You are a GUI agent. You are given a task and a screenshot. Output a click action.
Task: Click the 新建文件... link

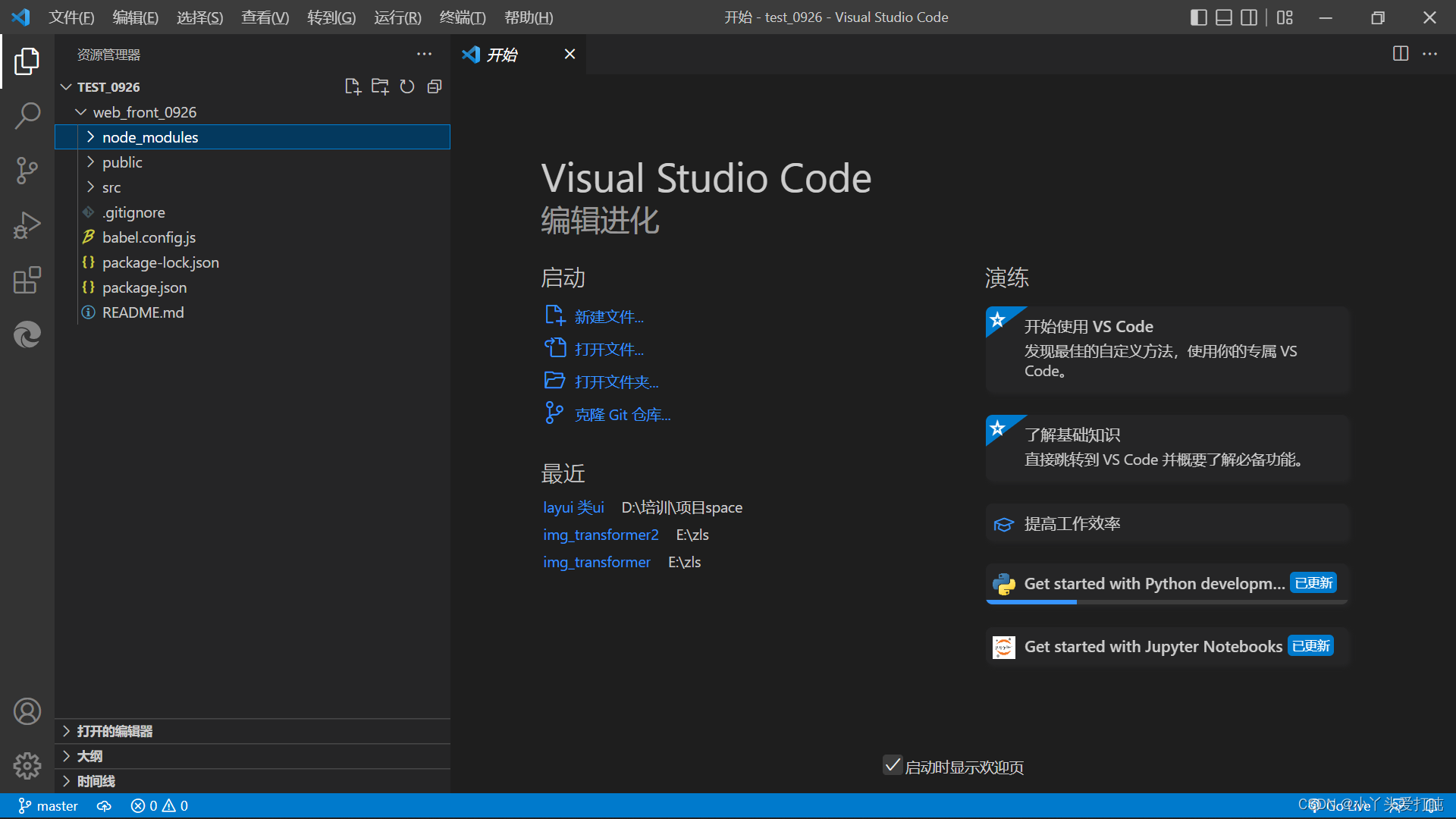(x=609, y=317)
